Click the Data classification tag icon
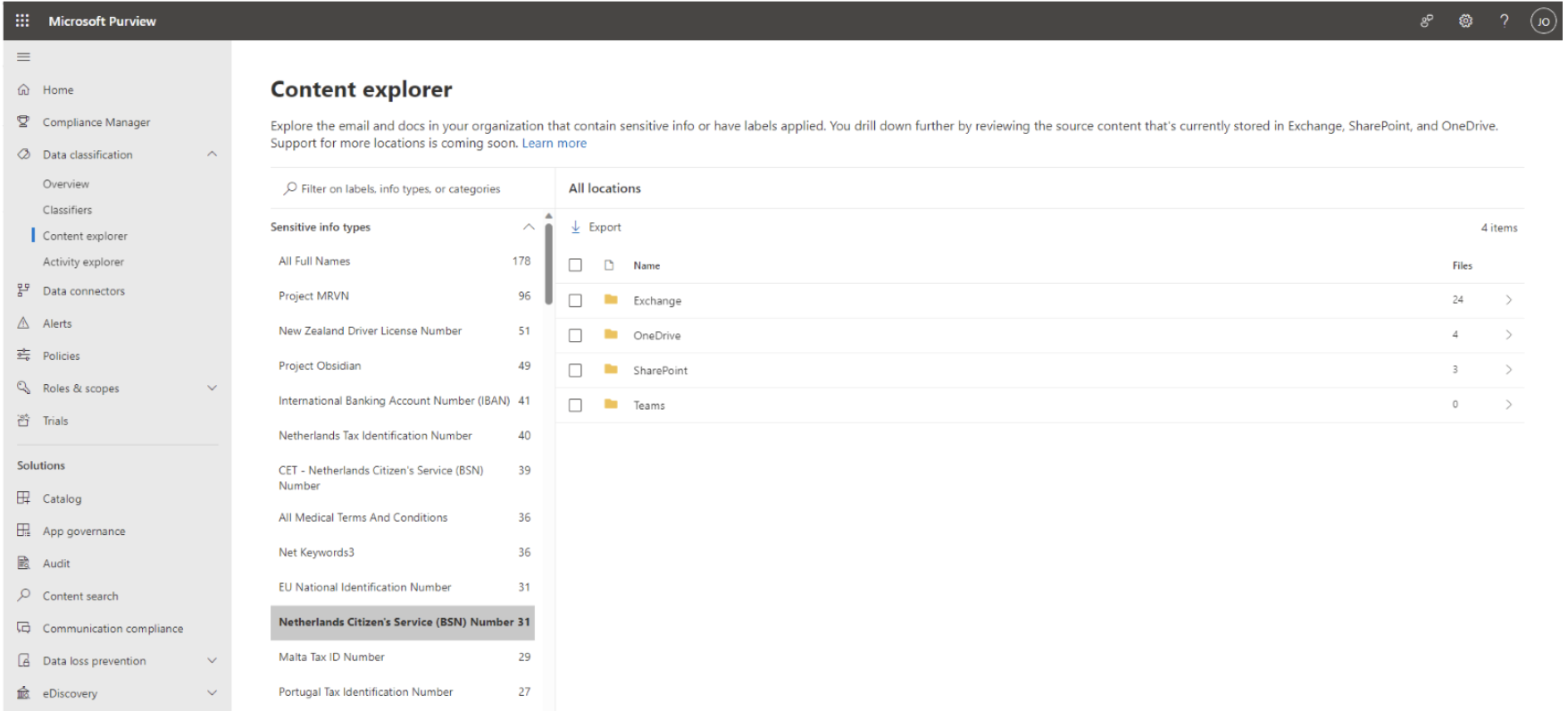The height and width of the screenshot is (711, 1568). tap(24, 154)
